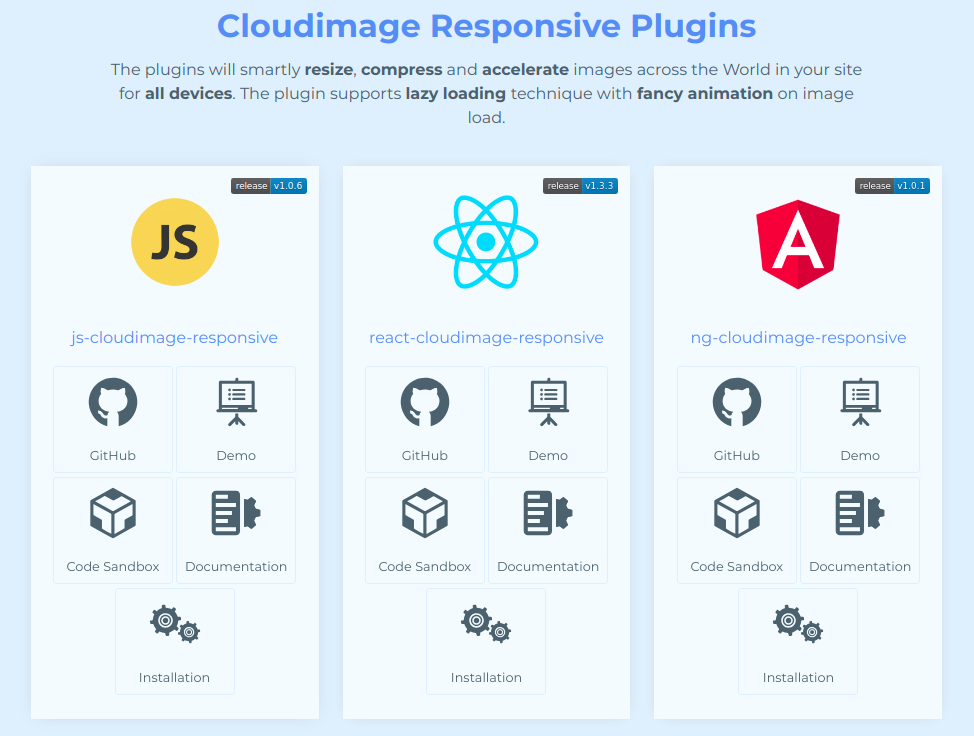Image resolution: width=974 pixels, height=736 pixels.
Task: Open the react-cloudimage-responsive title link
Action: click(x=486, y=337)
